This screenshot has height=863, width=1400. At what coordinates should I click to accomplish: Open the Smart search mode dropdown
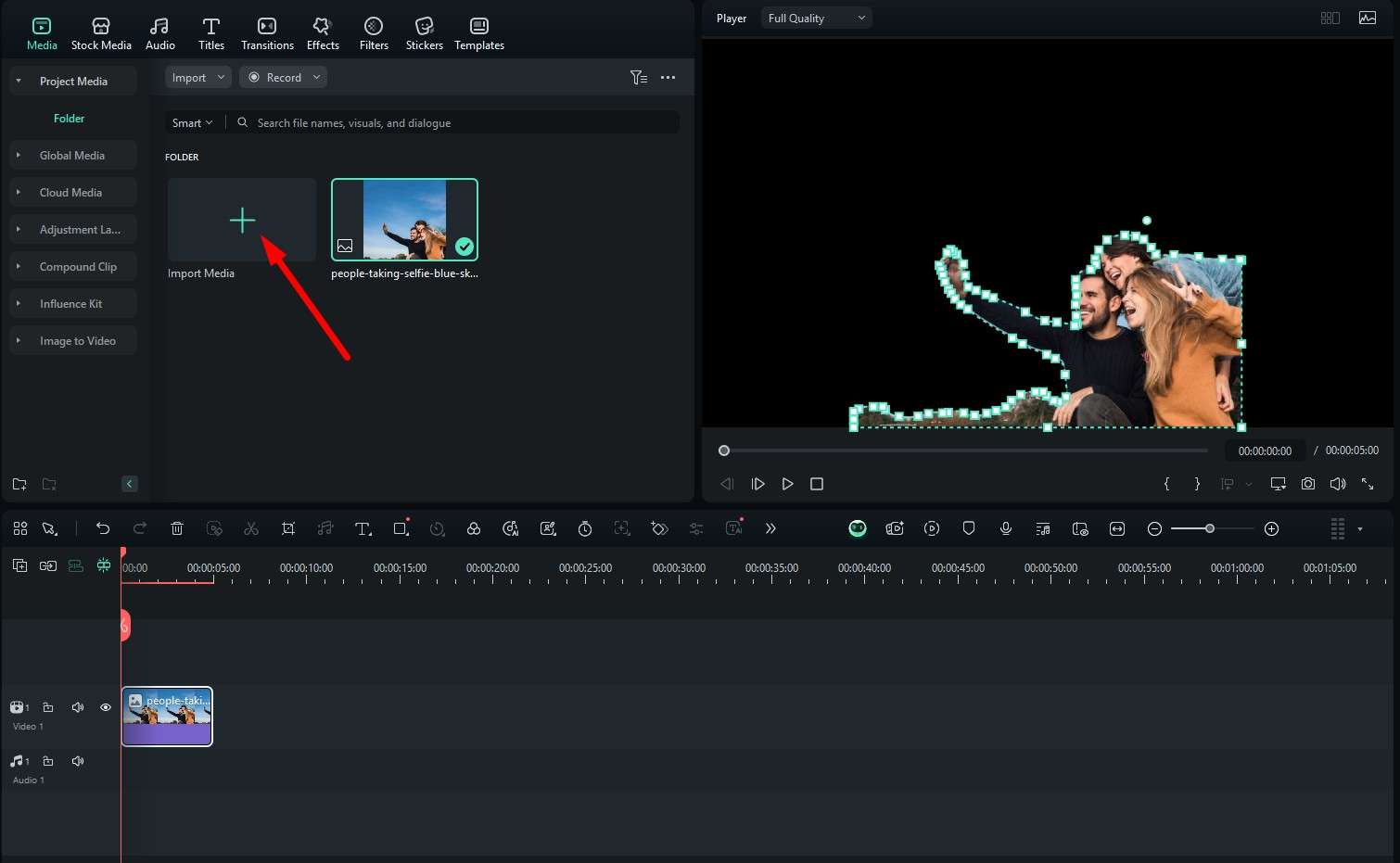(x=192, y=123)
